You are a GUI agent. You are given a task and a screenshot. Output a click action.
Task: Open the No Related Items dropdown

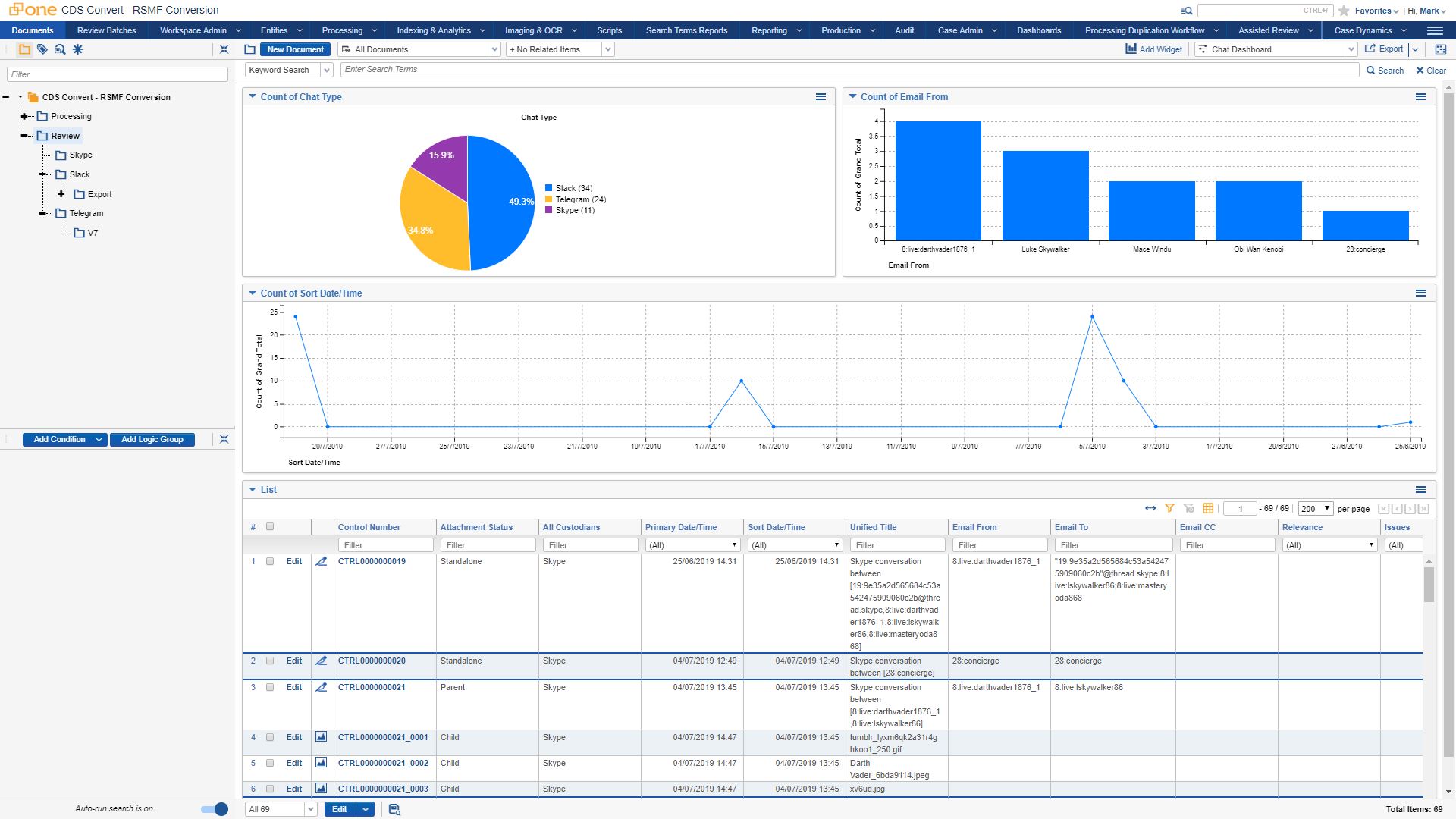pos(607,49)
